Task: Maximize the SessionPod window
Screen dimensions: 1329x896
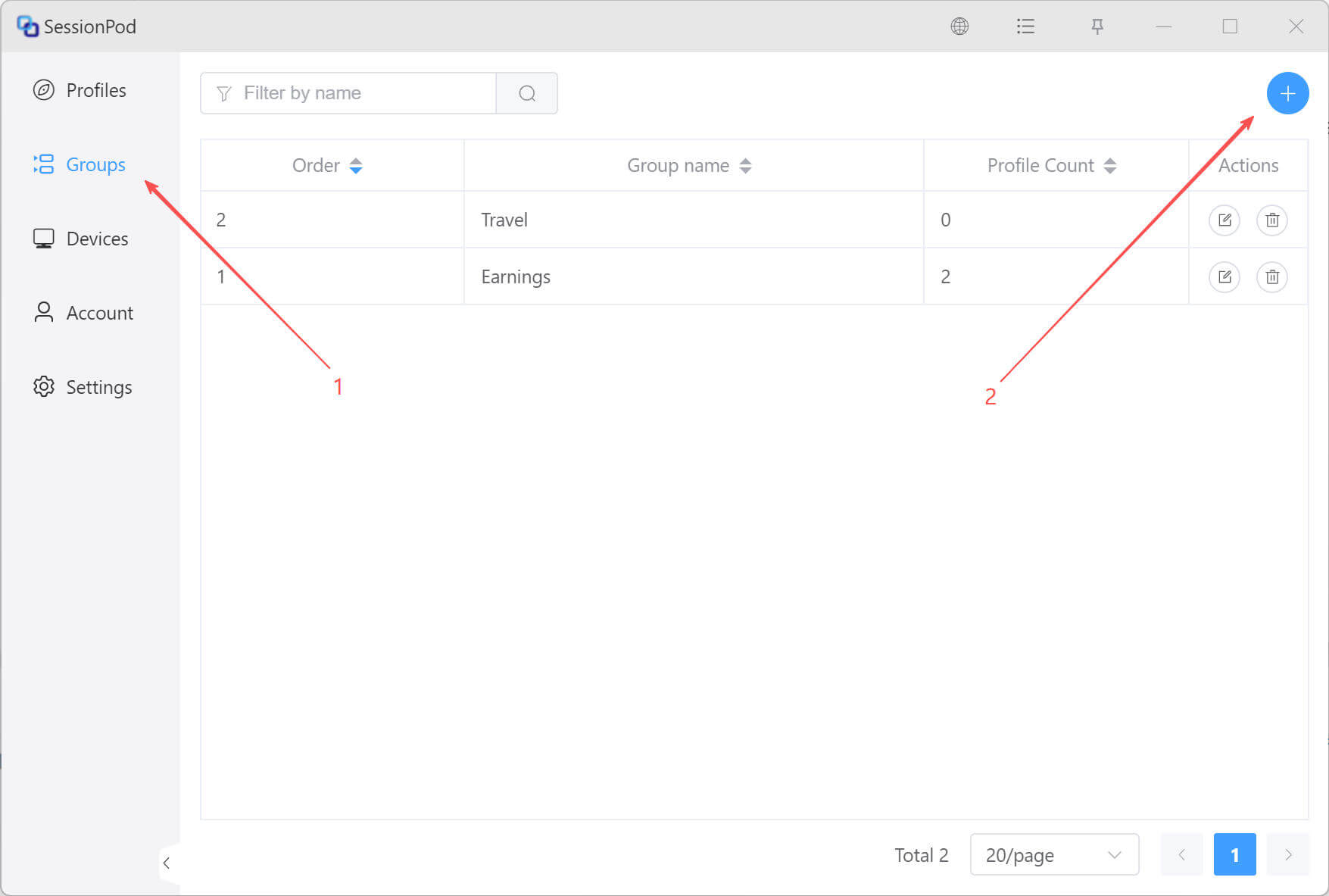Action: [1230, 27]
